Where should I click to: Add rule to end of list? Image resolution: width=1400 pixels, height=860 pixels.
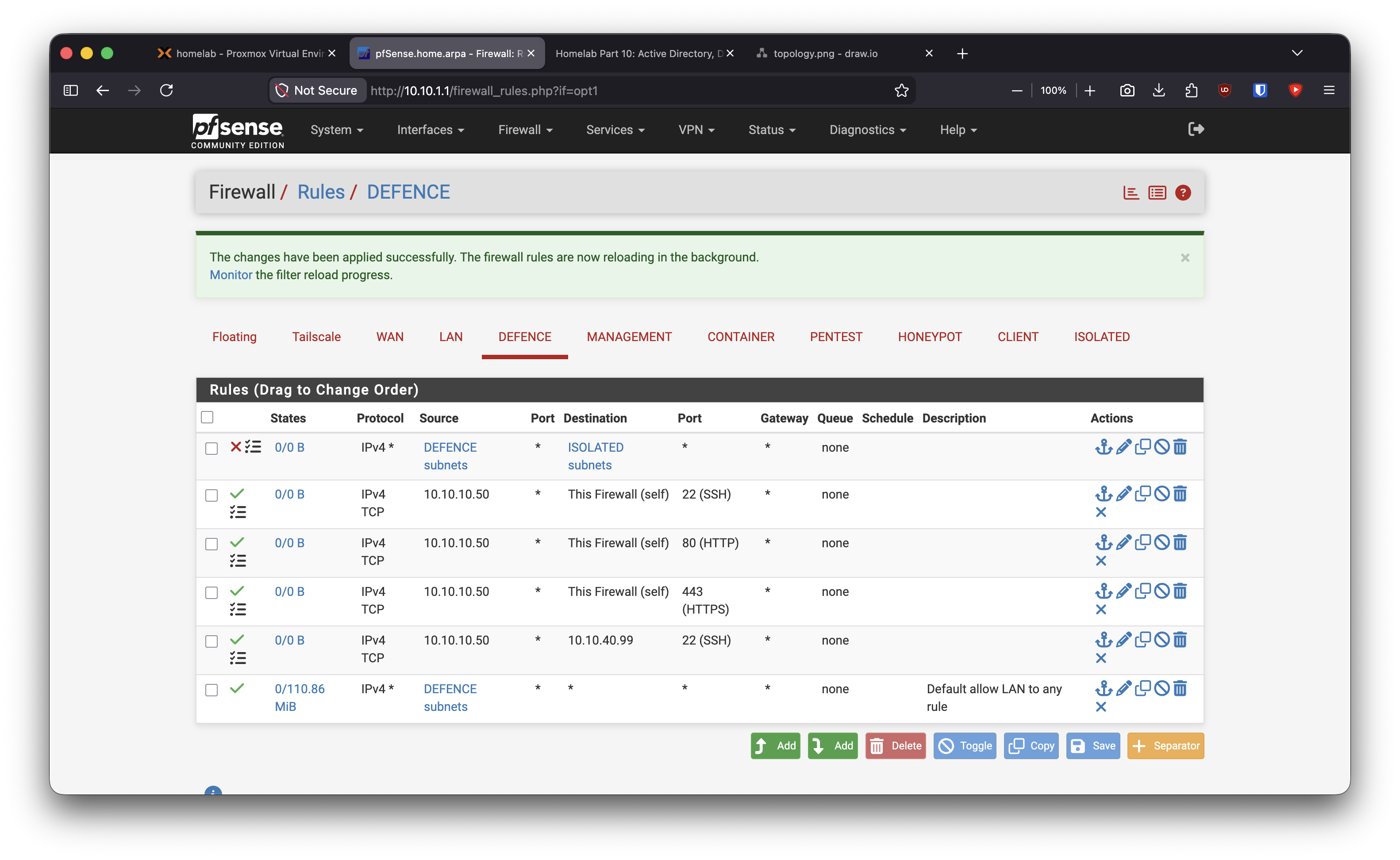(x=832, y=745)
